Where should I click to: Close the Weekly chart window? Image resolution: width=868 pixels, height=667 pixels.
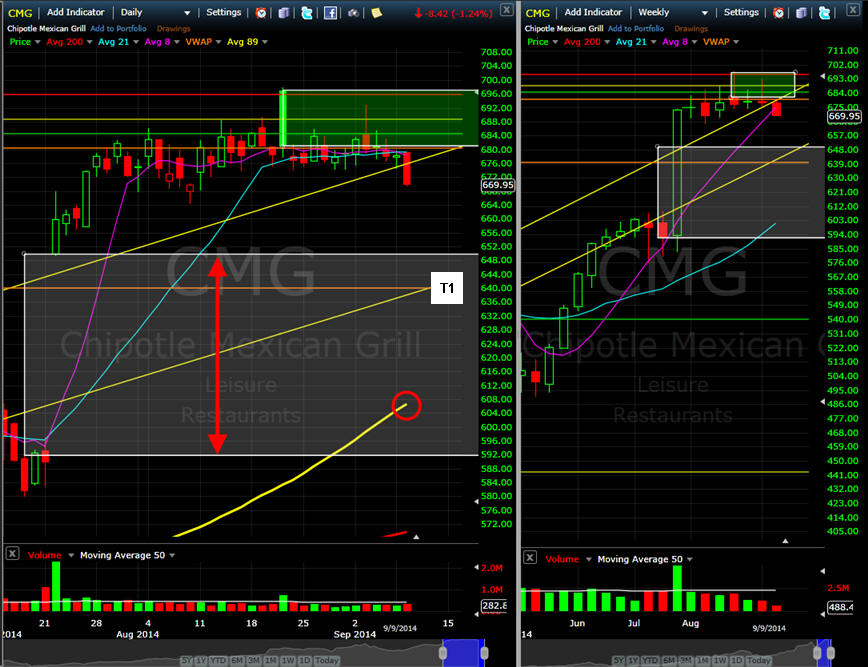(x=853, y=9)
